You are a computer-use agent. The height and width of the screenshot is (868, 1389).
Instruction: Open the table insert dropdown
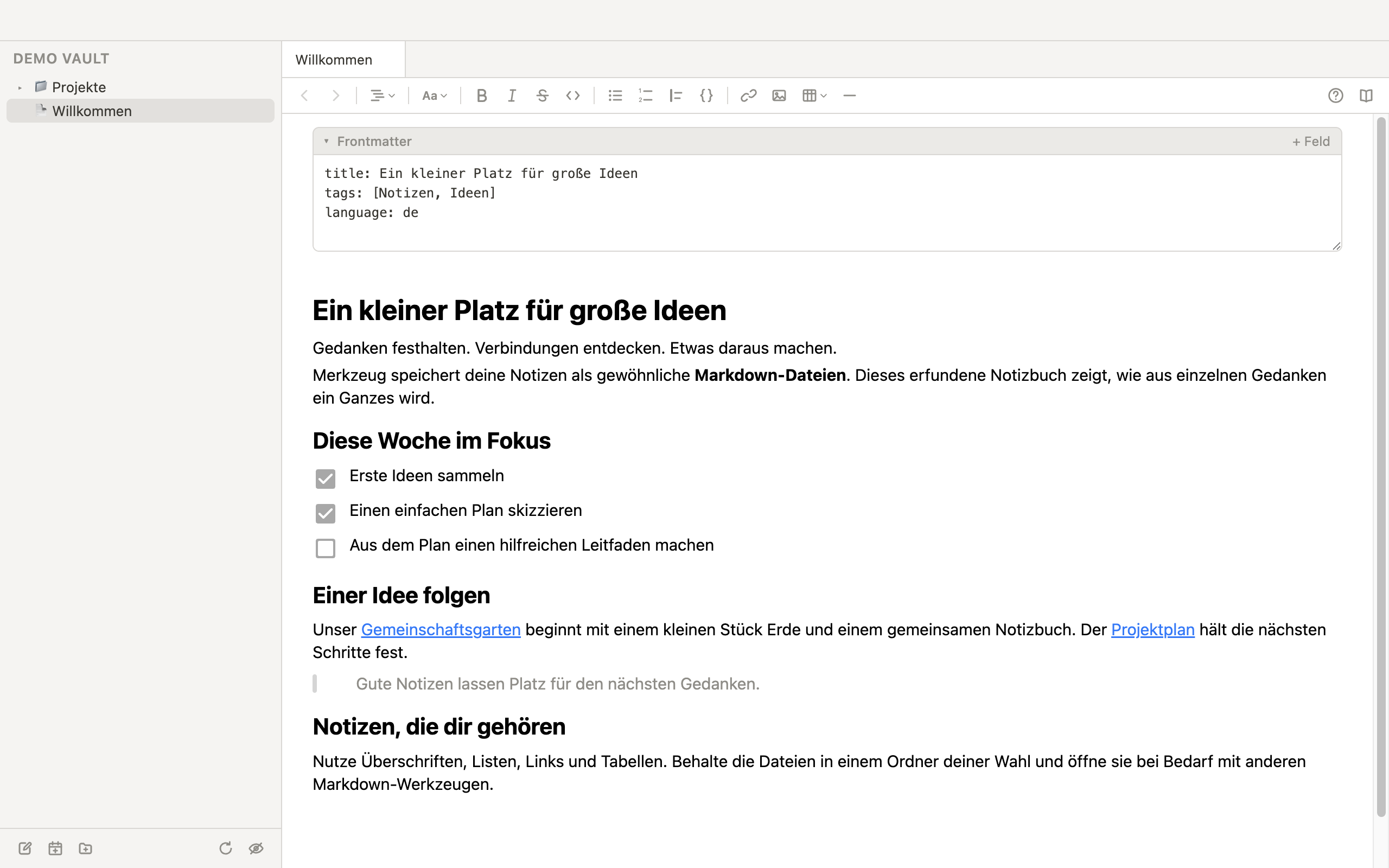pos(814,95)
